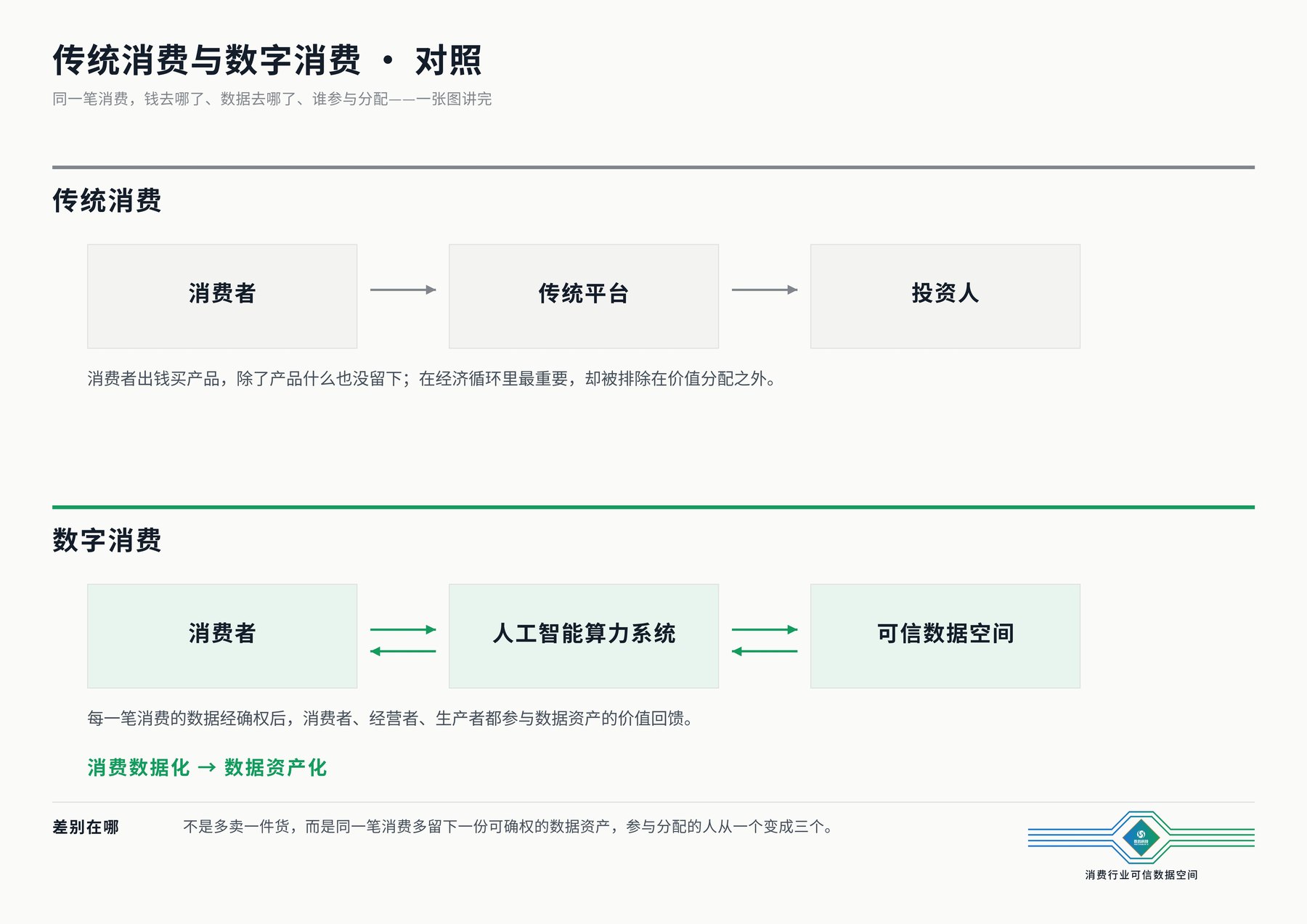Click the gray arrow between 消费者 and 传统平台

tap(403, 290)
